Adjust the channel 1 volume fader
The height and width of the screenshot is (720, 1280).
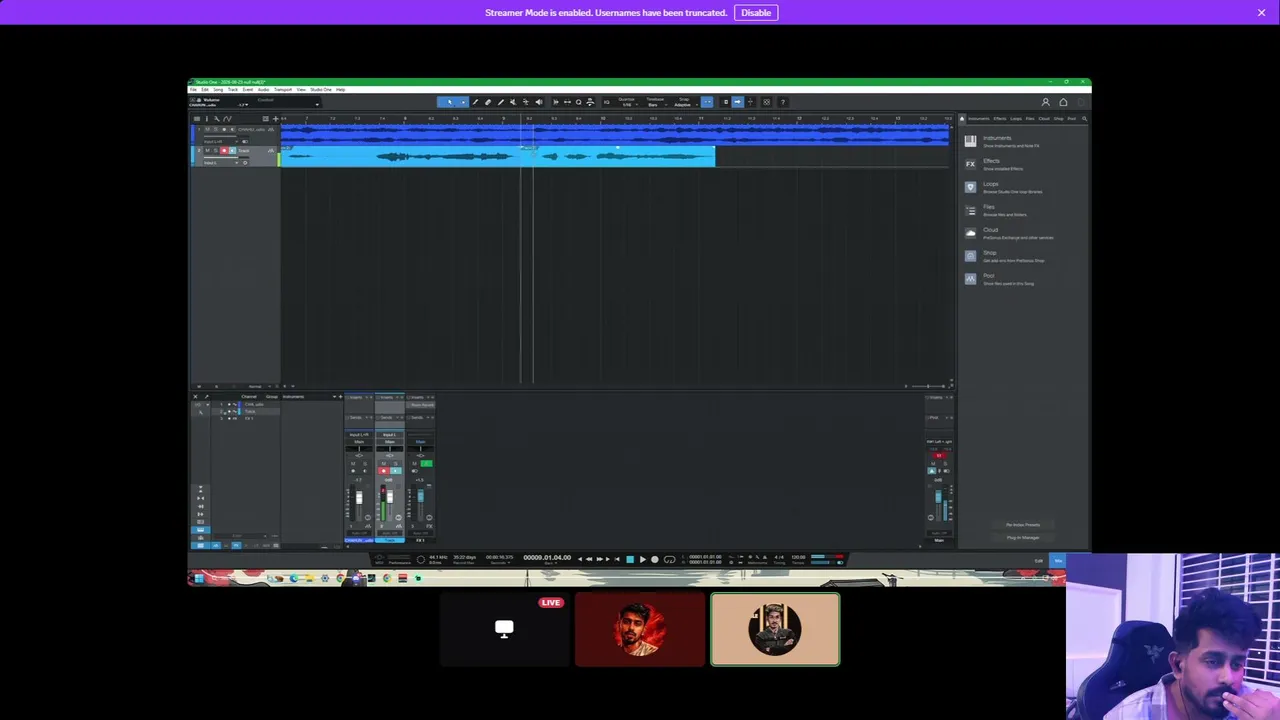(x=359, y=498)
